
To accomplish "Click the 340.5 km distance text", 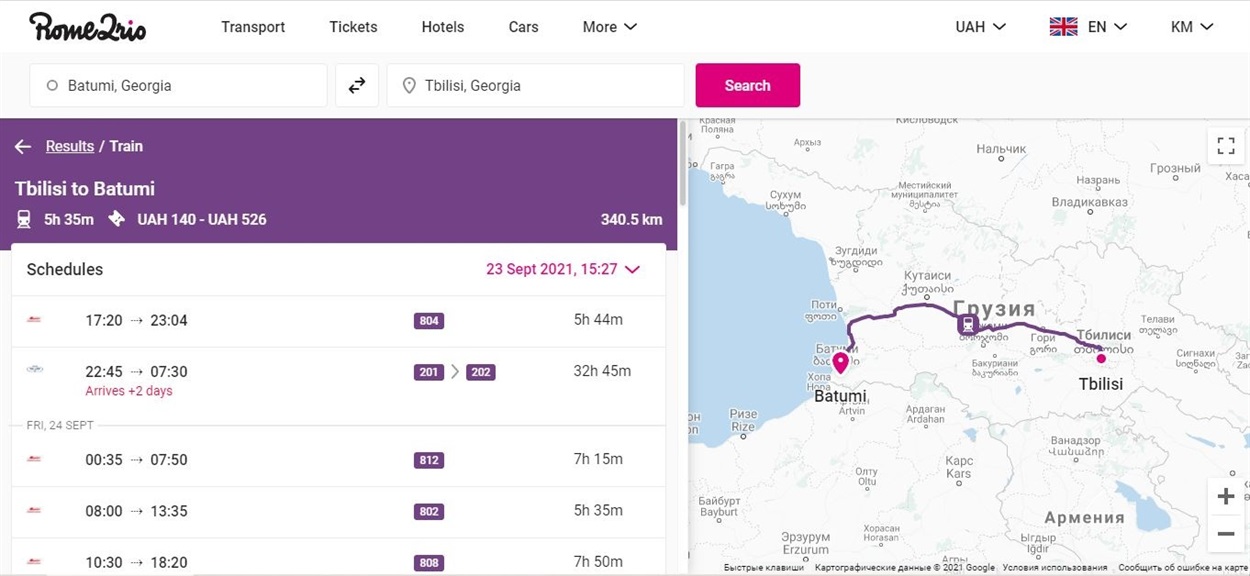I will pos(631,219).
